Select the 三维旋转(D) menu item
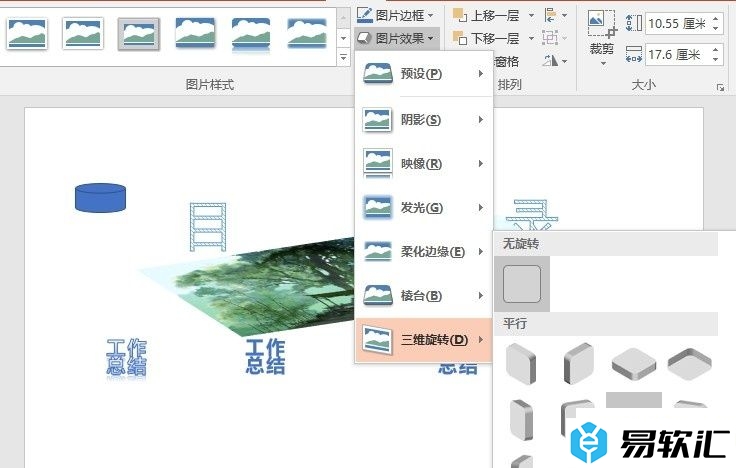 tap(423, 340)
